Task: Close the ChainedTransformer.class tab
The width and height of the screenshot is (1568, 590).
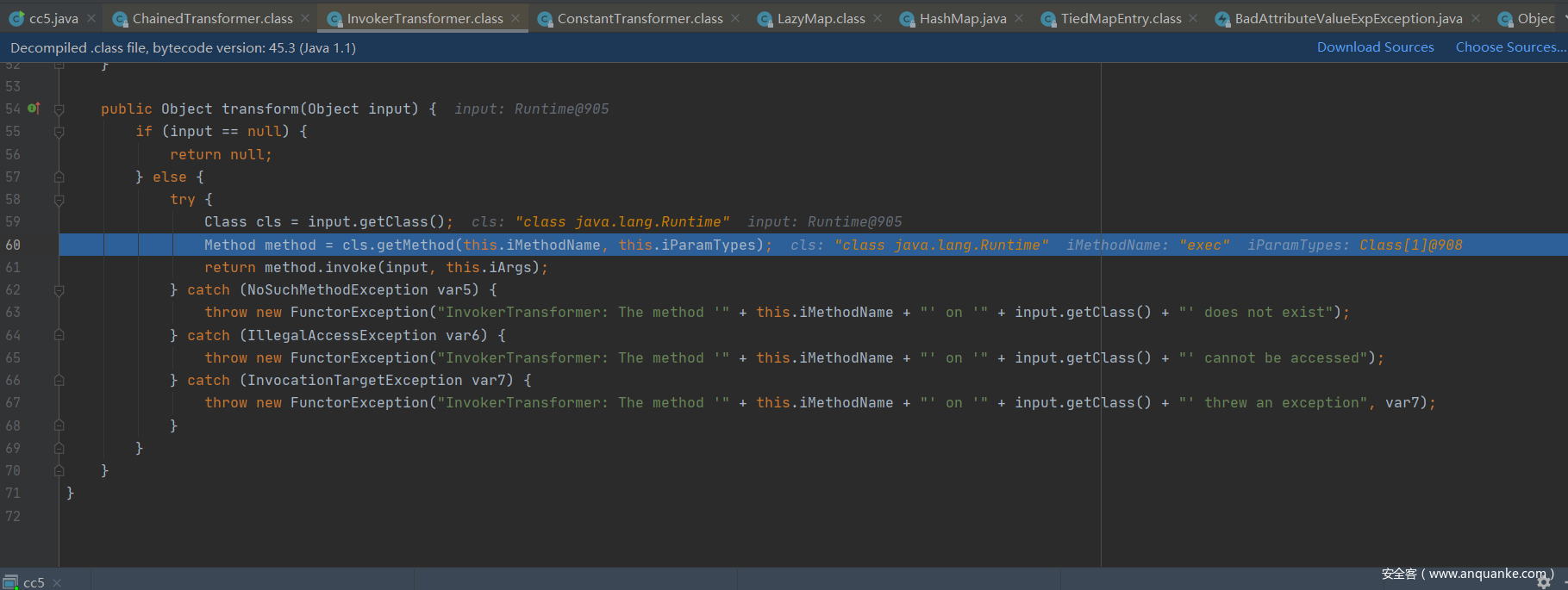Action: (305, 18)
